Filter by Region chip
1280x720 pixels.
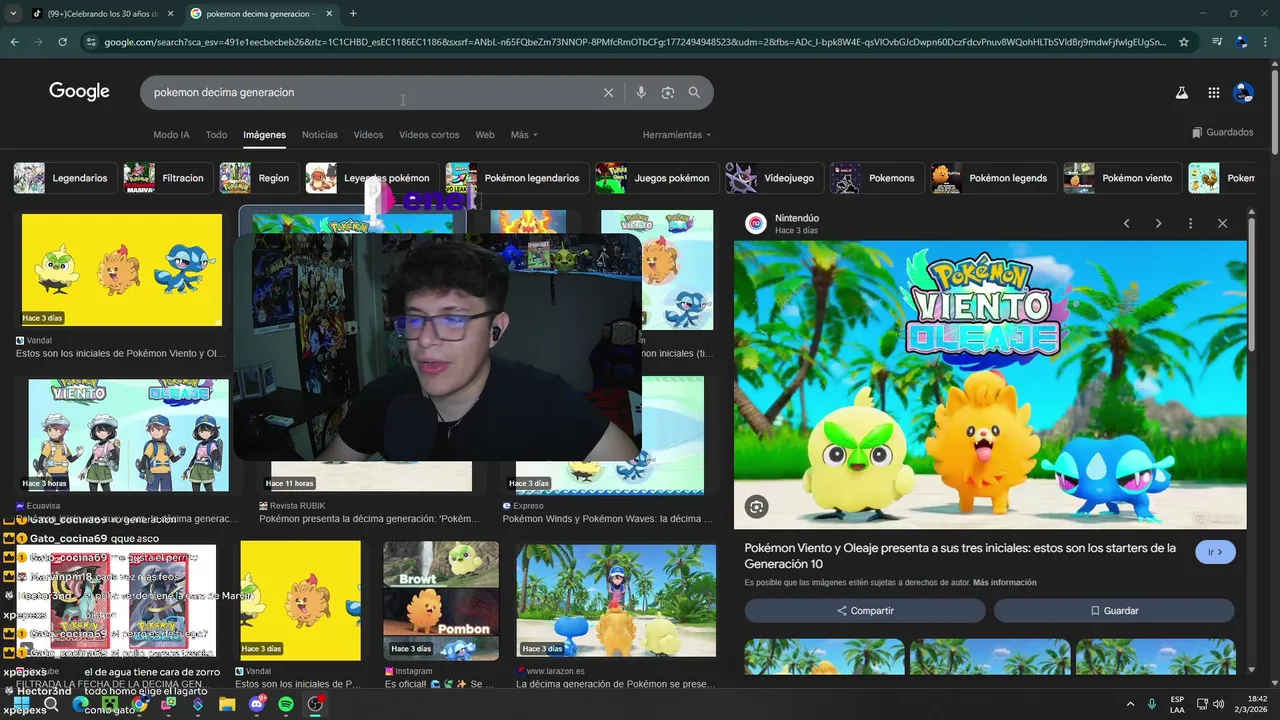[x=259, y=178]
